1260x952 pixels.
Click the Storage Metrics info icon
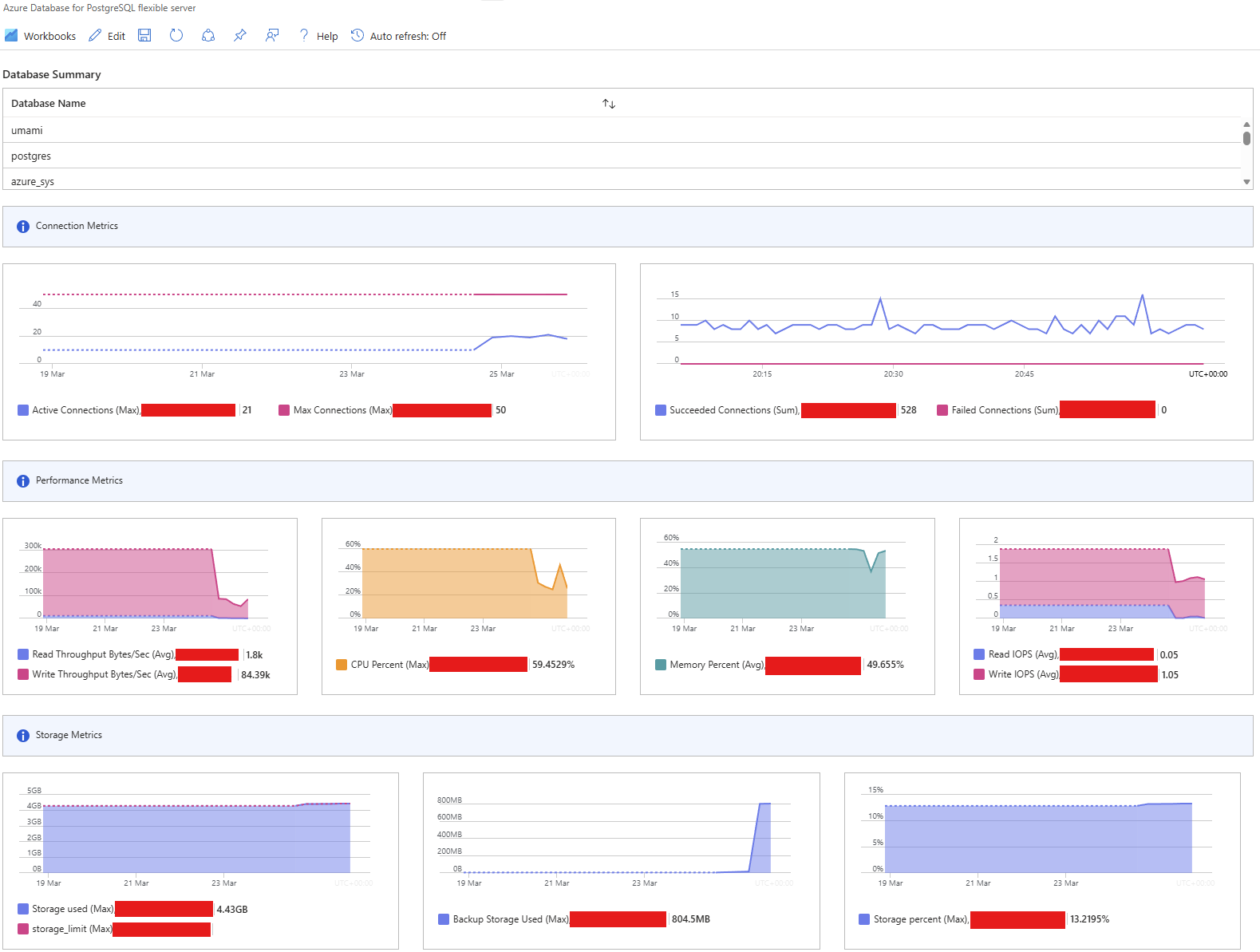point(23,736)
